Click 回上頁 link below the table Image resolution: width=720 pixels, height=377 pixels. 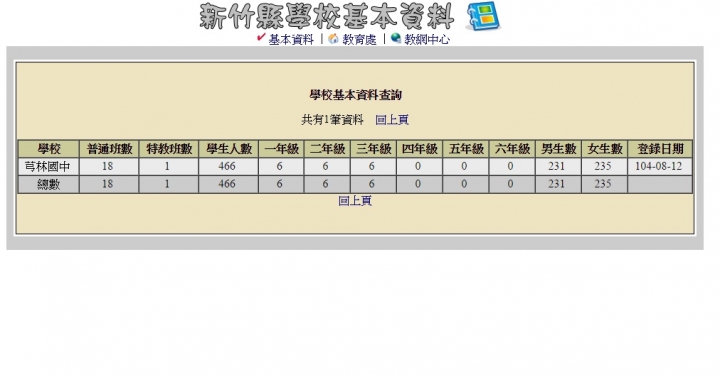[355, 201]
